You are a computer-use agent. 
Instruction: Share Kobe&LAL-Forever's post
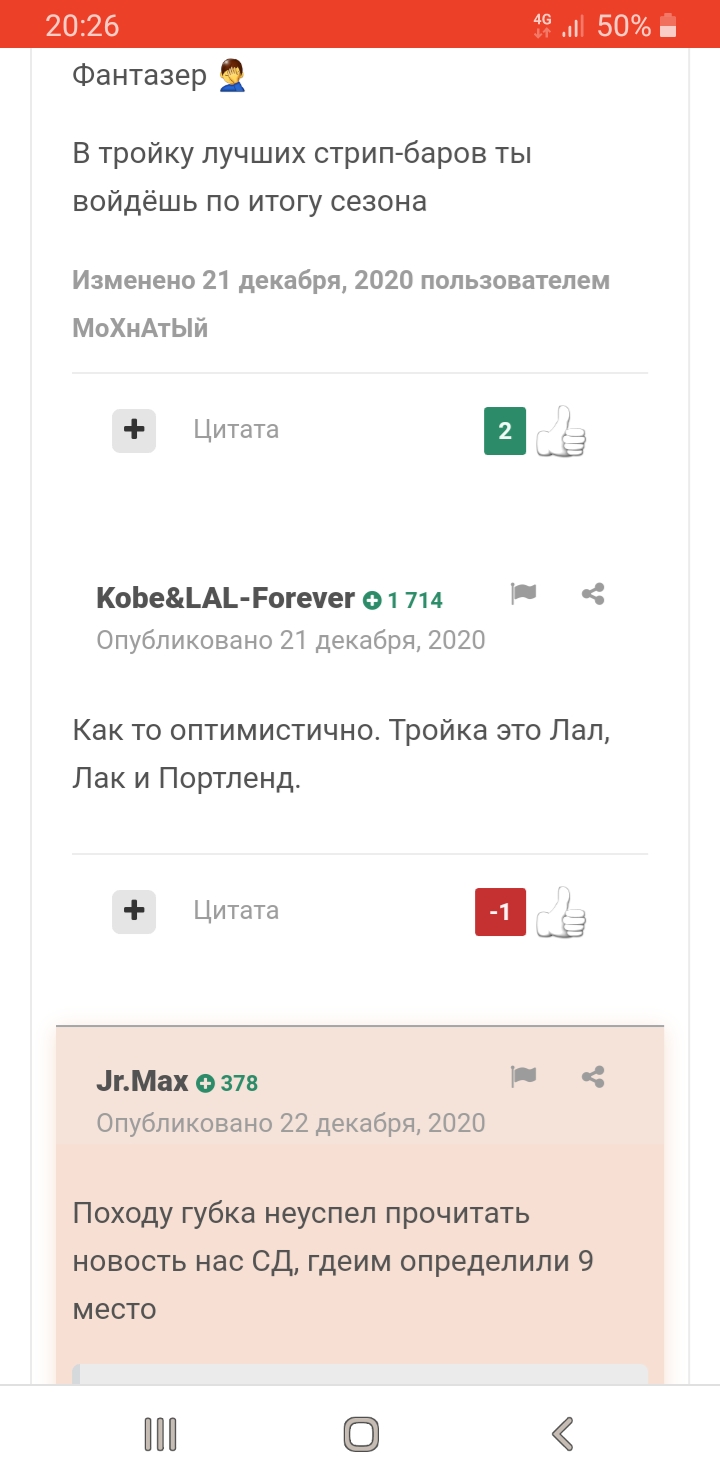[593, 594]
